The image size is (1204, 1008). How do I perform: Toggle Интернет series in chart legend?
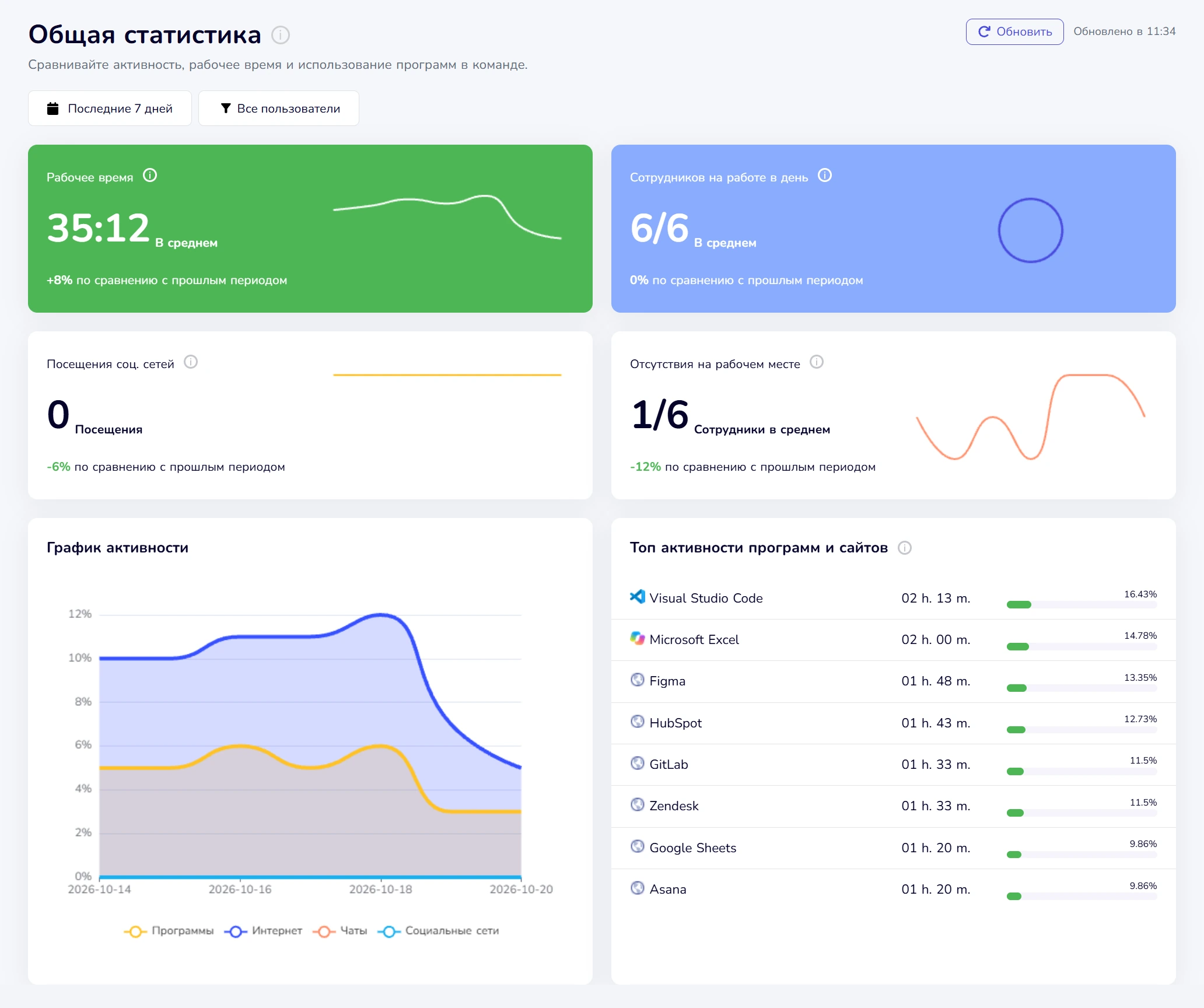click(263, 931)
